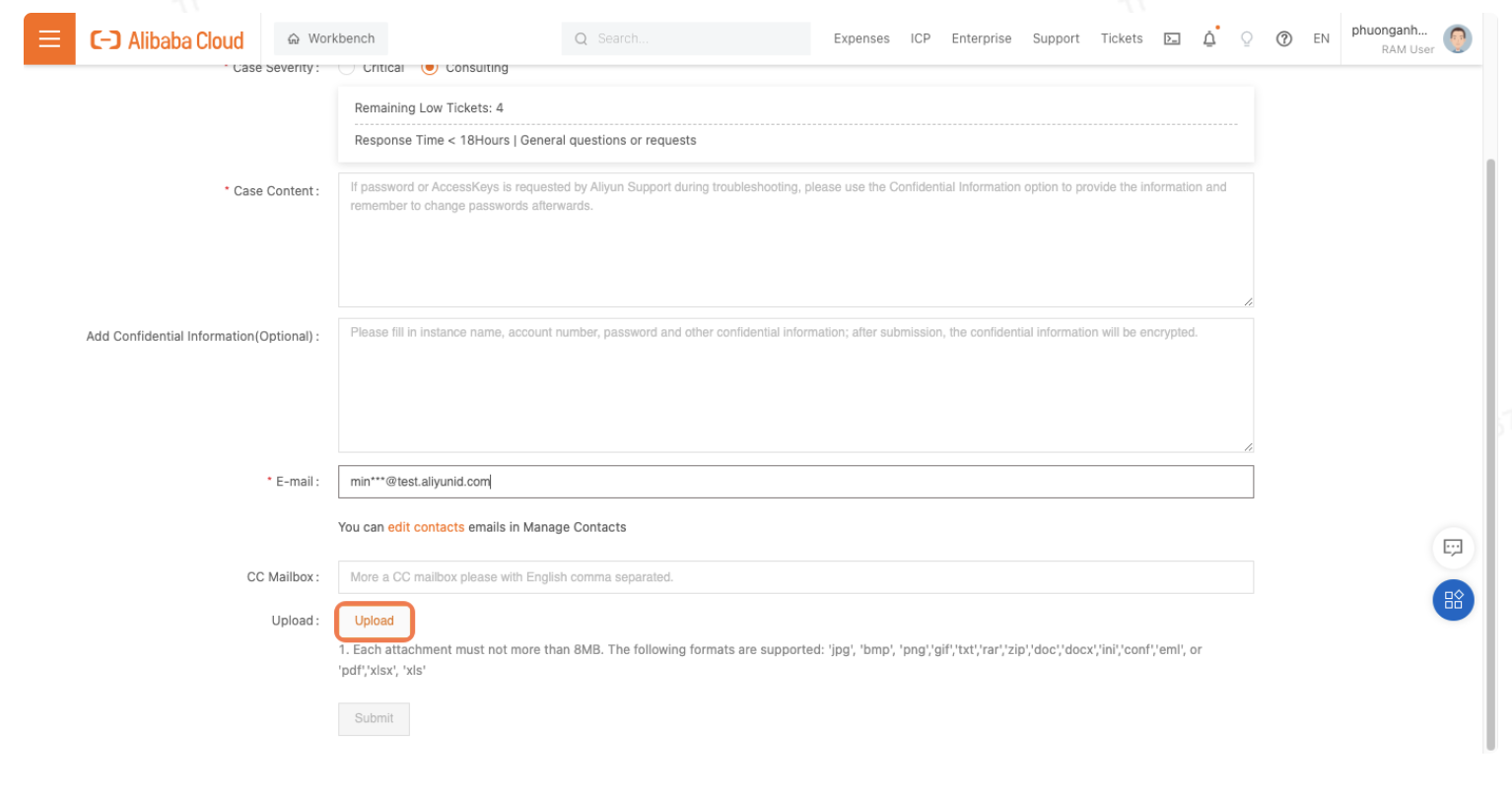Open the hamburger navigation menu
This screenshot has height=794, width=1512.
[48, 38]
